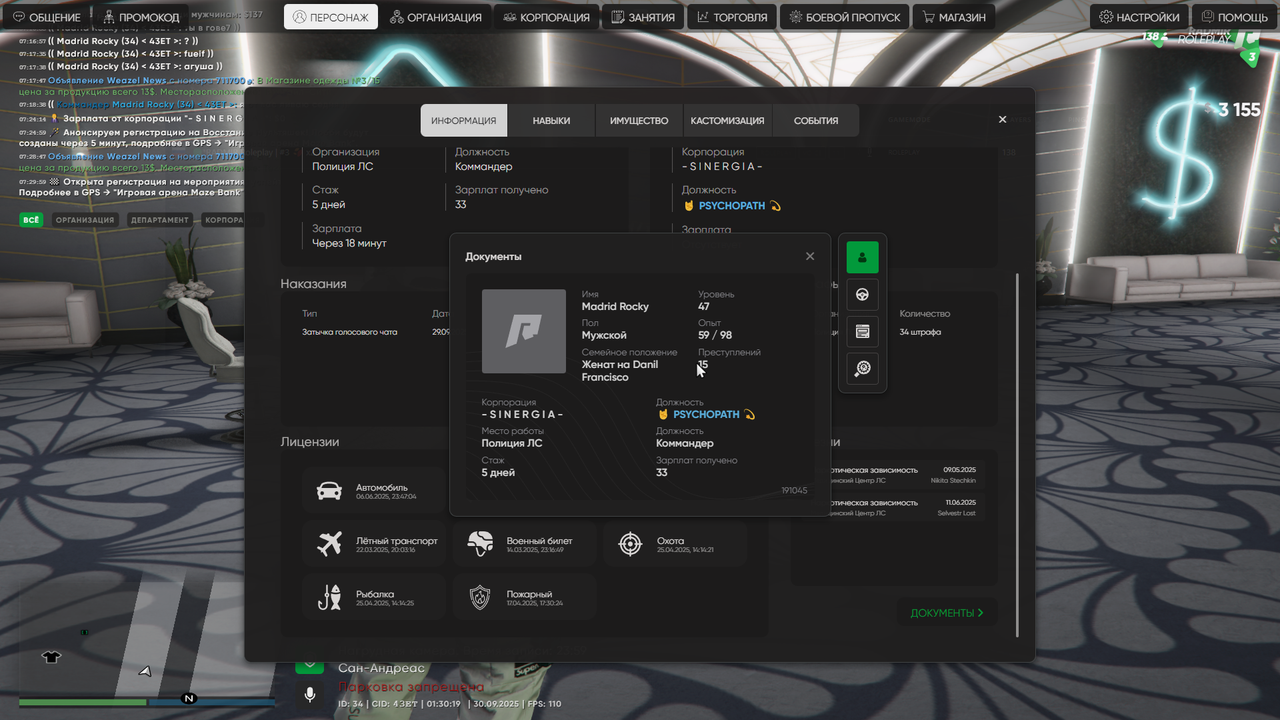The height and width of the screenshot is (720, 1280).
Task: Switch to the КАСТОМИЗАЦИЯ tab
Action: [x=727, y=120]
